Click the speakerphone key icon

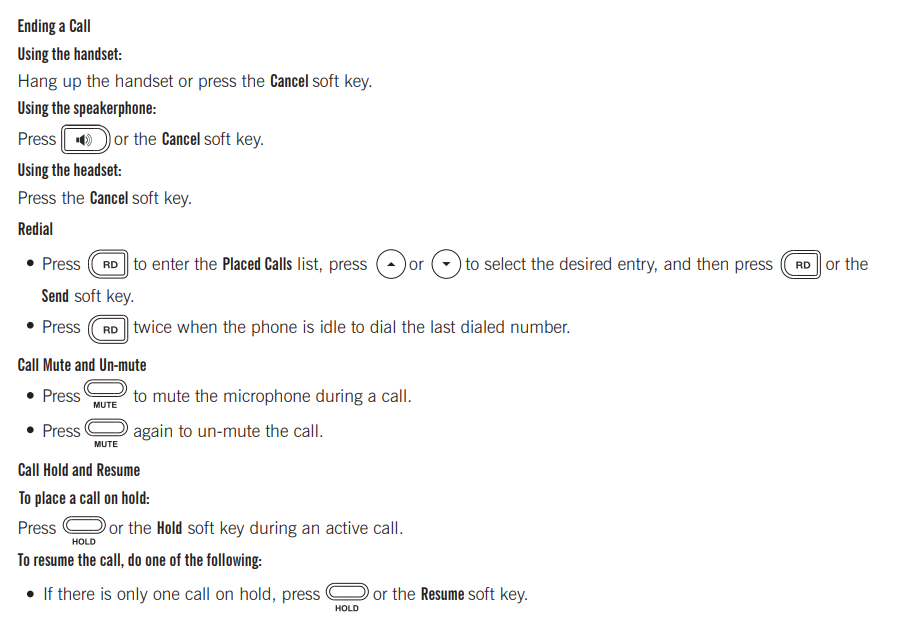tap(85, 139)
